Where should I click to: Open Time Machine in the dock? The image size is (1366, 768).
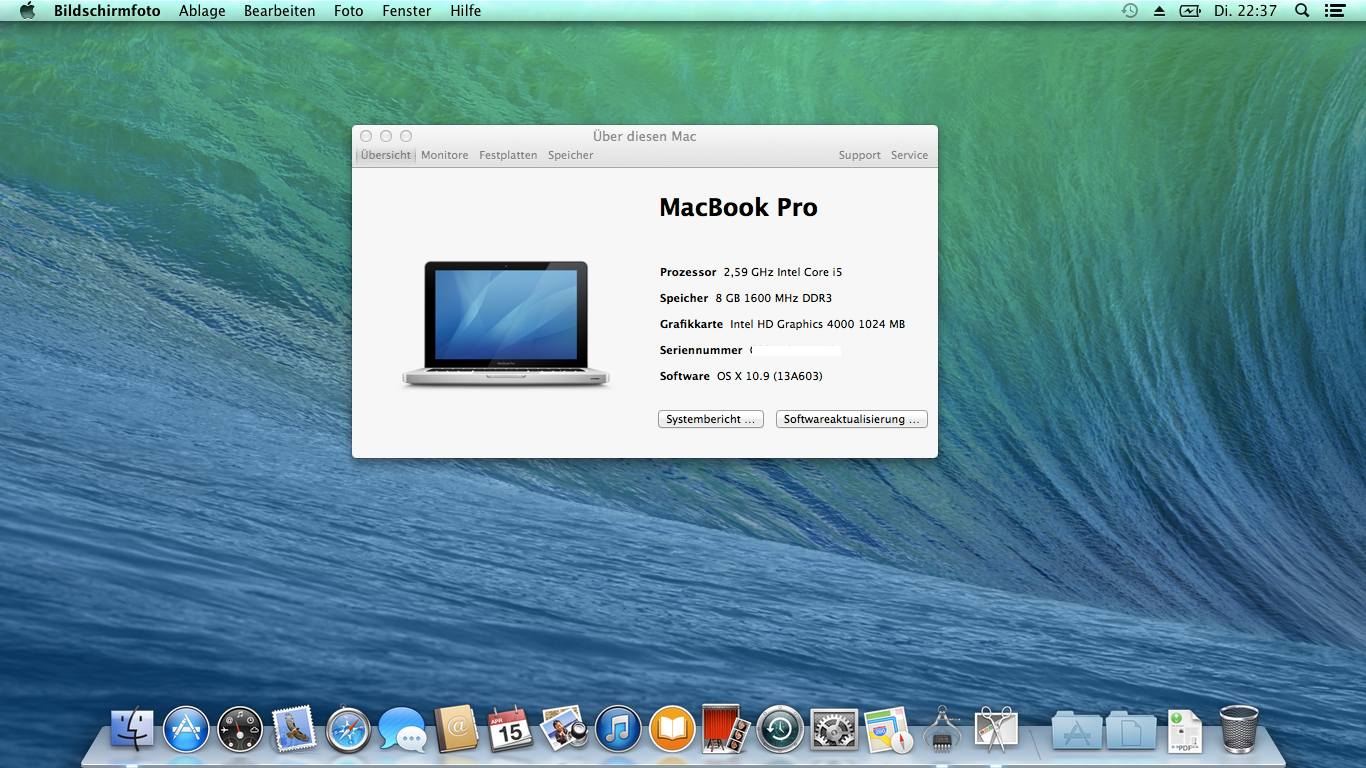coord(780,729)
